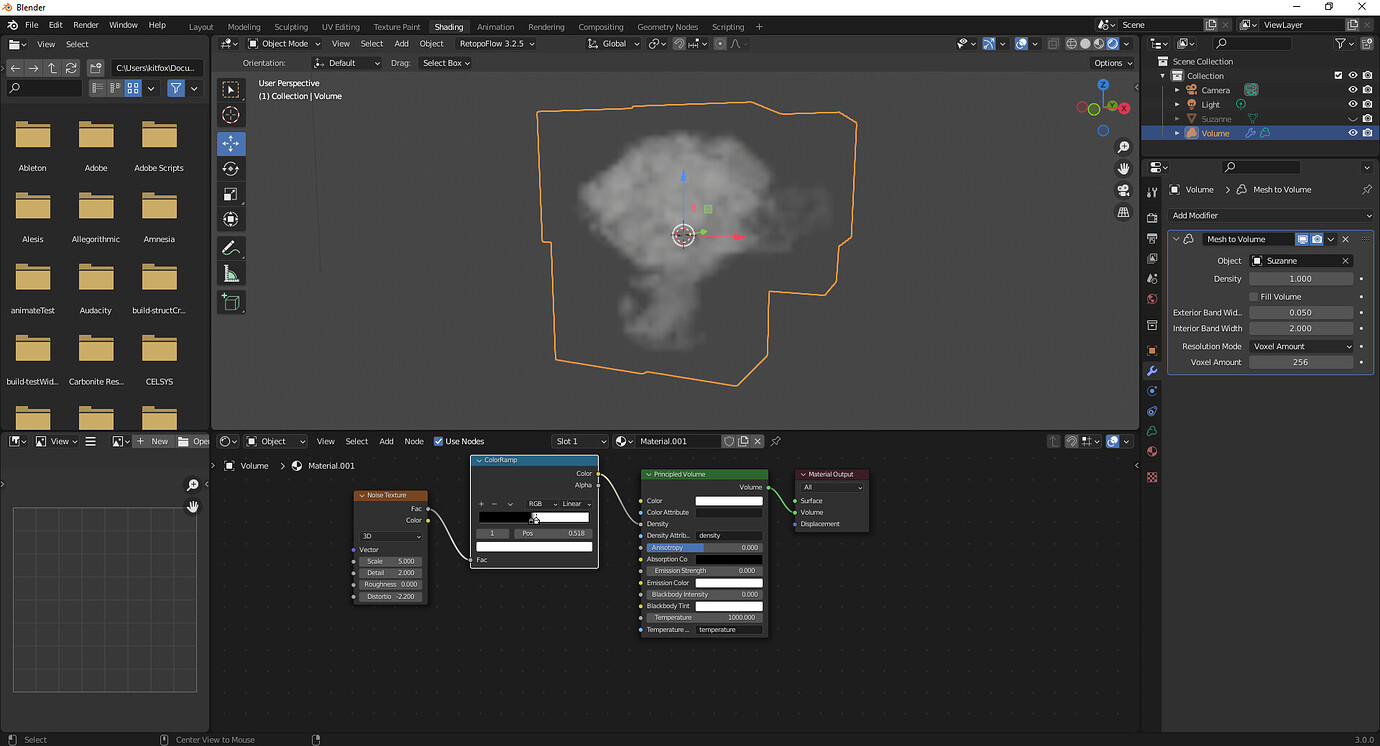The height and width of the screenshot is (746, 1380).
Task: Open the Global transform orientation dropdown
Action: 613,44
